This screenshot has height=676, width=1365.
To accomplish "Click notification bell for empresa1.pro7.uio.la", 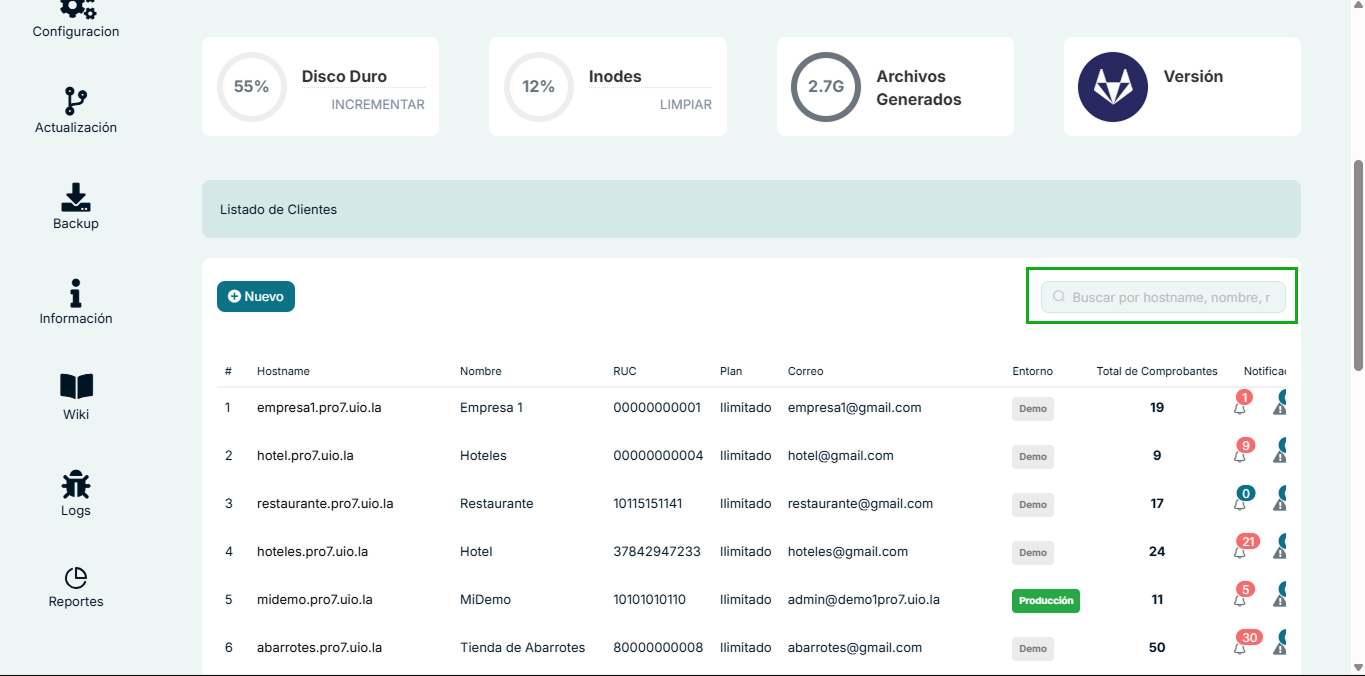I will tap(1240, 408).
